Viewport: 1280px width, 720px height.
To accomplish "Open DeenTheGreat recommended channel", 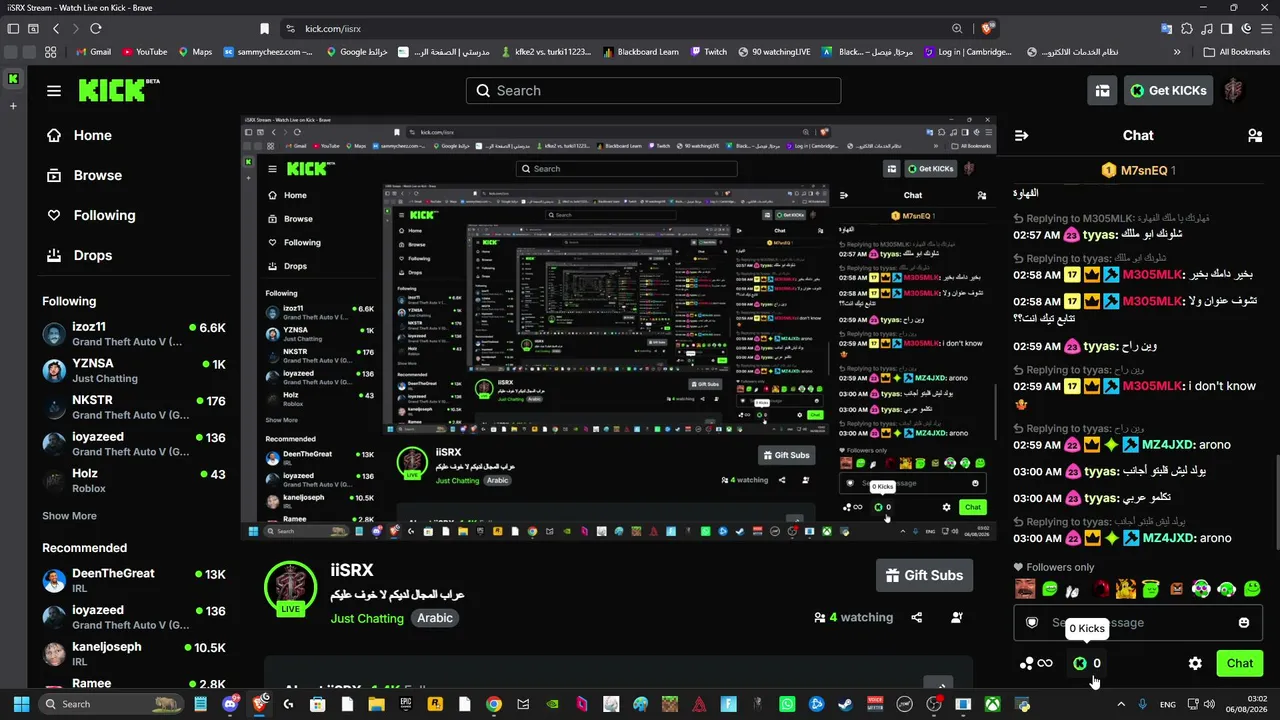I will 134,581.
